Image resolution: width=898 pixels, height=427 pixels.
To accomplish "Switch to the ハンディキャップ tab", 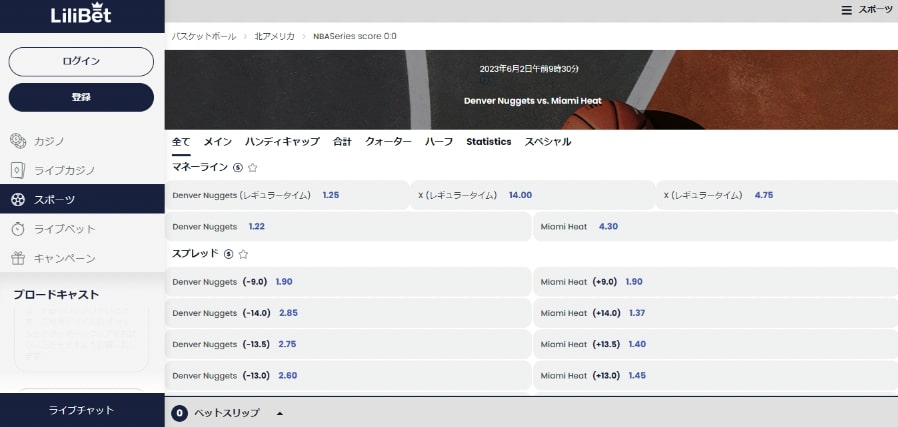I will point(282,142).
